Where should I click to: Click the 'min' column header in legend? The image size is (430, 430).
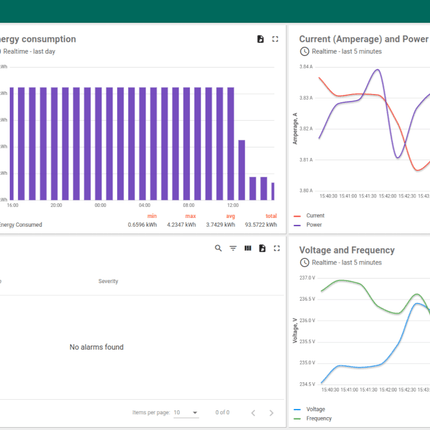coord(152,216)
